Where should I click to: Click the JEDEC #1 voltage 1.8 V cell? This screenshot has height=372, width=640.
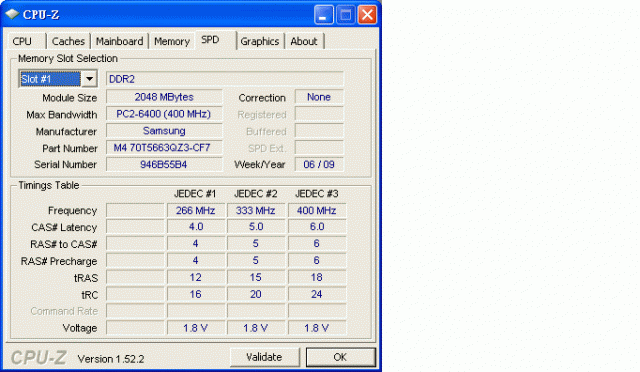196,328
